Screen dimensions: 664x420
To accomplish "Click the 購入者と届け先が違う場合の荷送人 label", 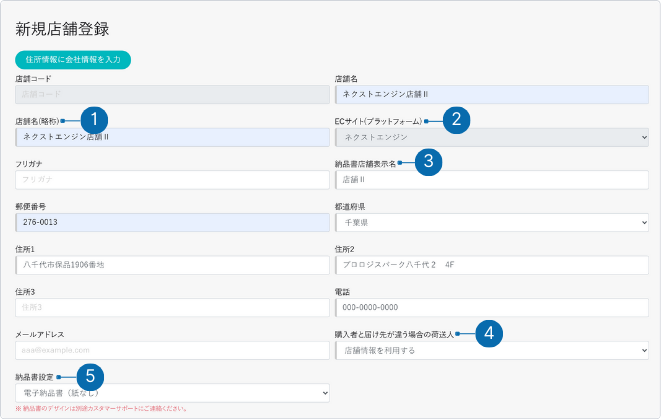I will point(394,334).
